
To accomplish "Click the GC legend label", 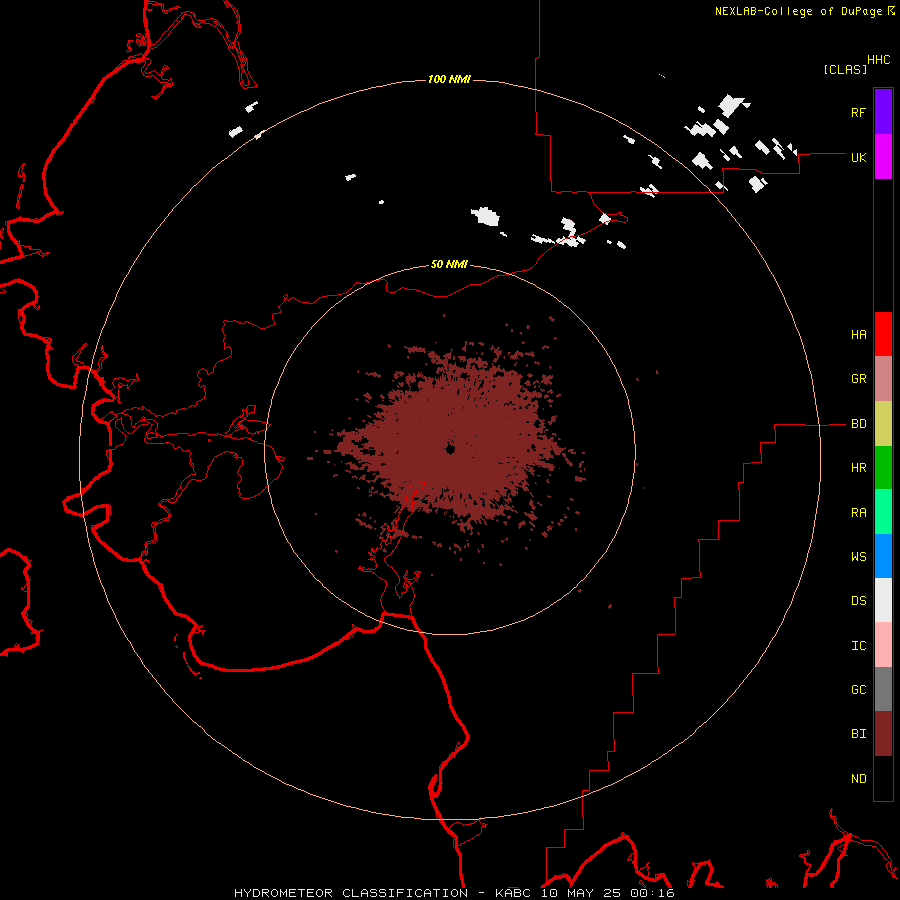I will [858, 690].
